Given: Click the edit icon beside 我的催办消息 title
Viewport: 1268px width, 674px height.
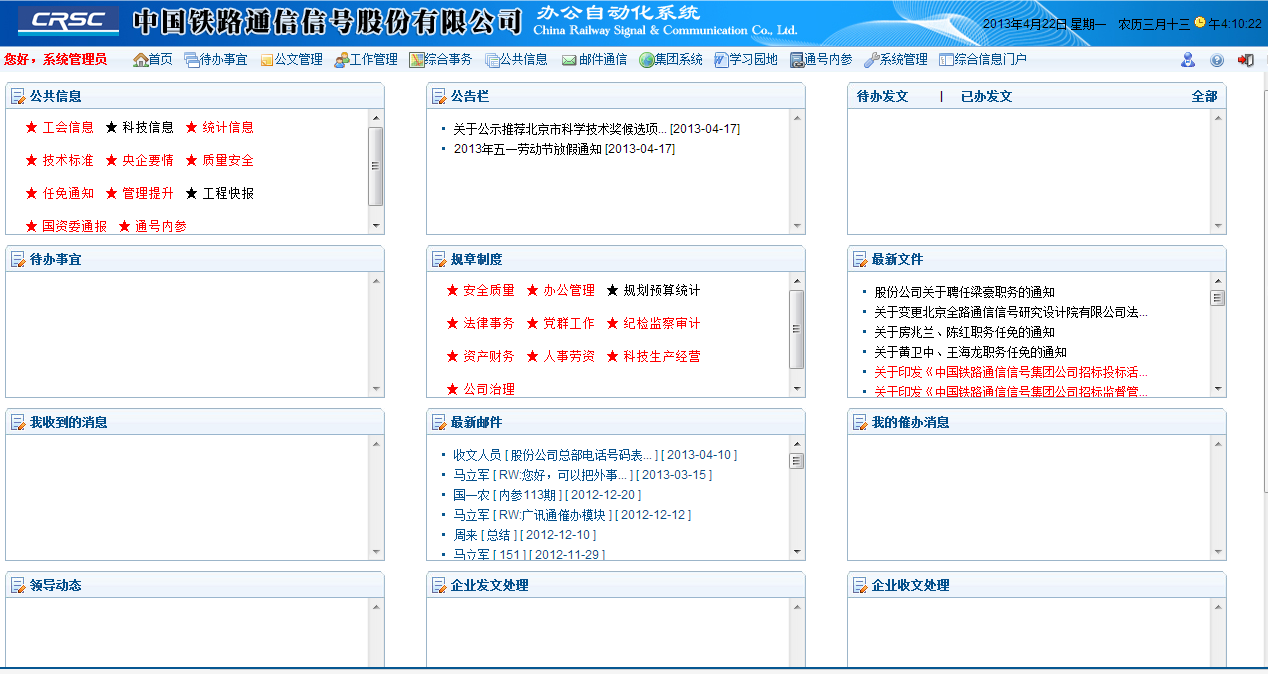Looking at the screenshot, I should click(x=860, y=423).
